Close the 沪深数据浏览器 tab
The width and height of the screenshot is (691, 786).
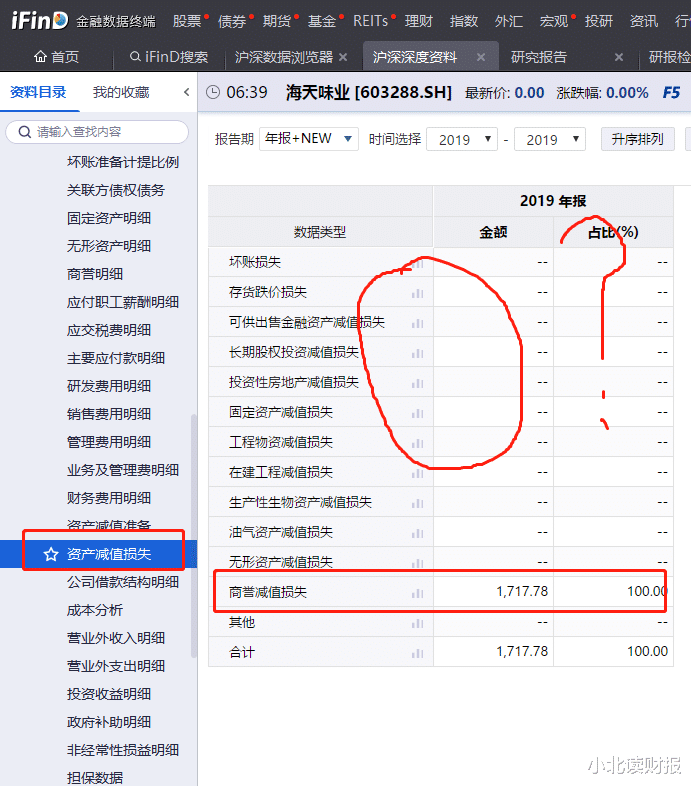[x=343, y=57]
